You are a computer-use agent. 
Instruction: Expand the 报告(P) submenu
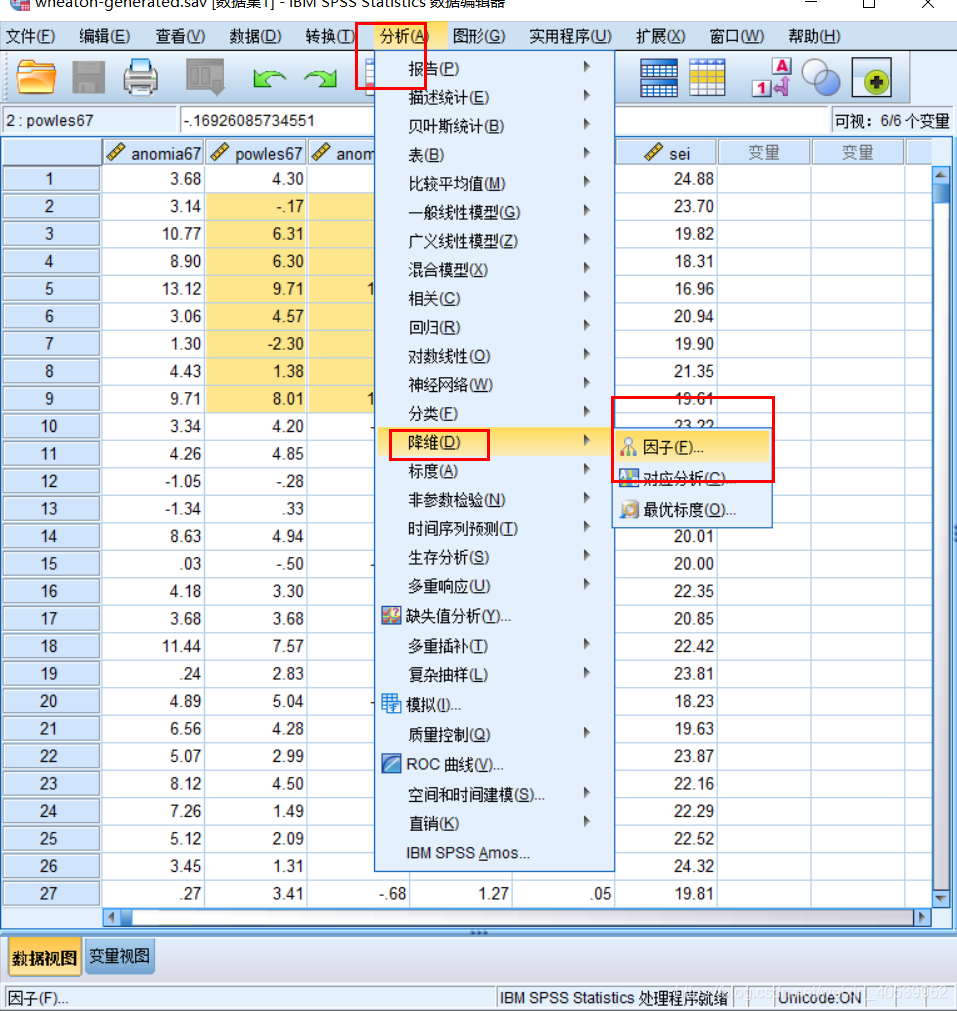pos(494,68)
